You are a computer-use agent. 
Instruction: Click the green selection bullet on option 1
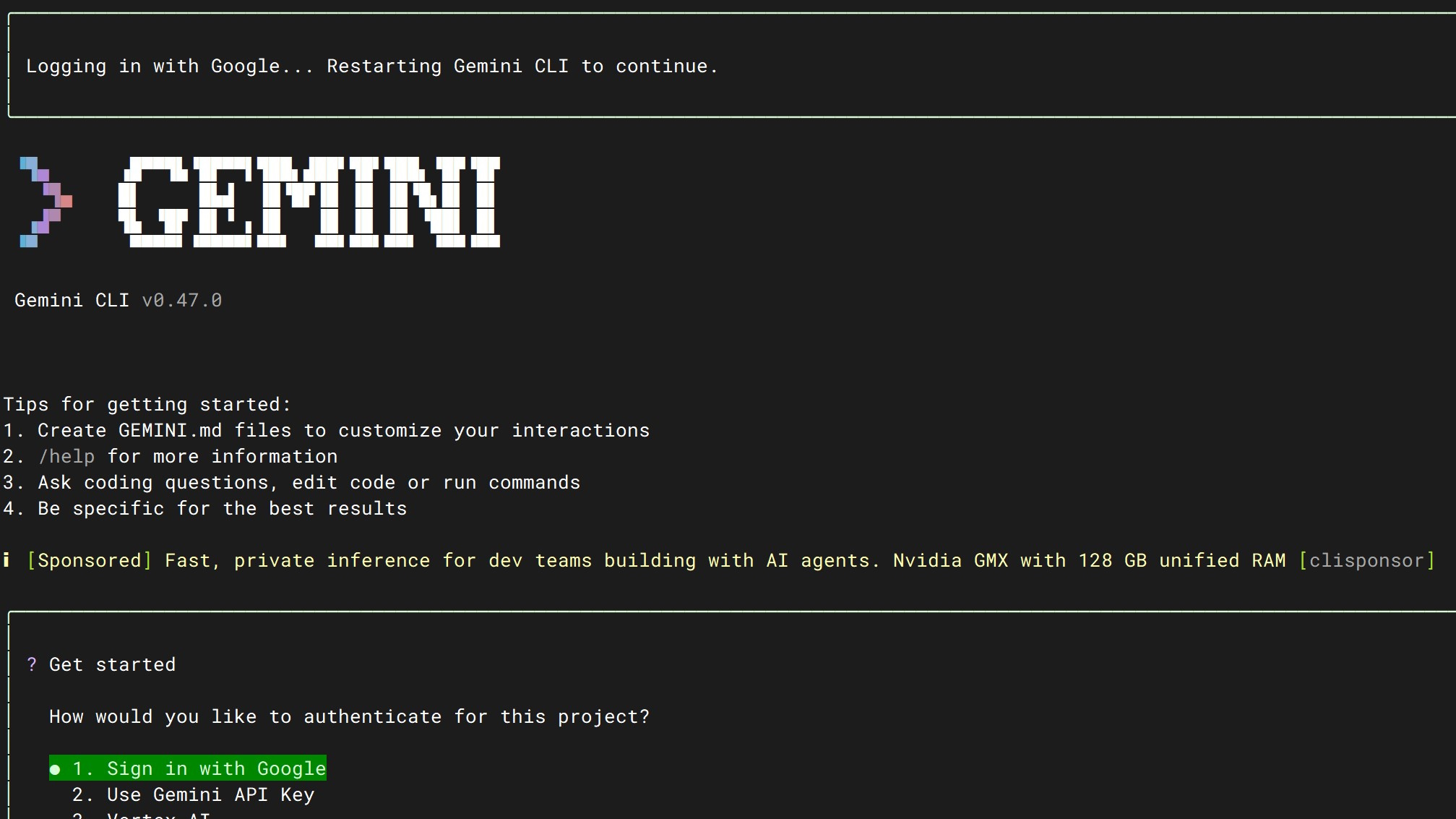click(x=55, y=769)
